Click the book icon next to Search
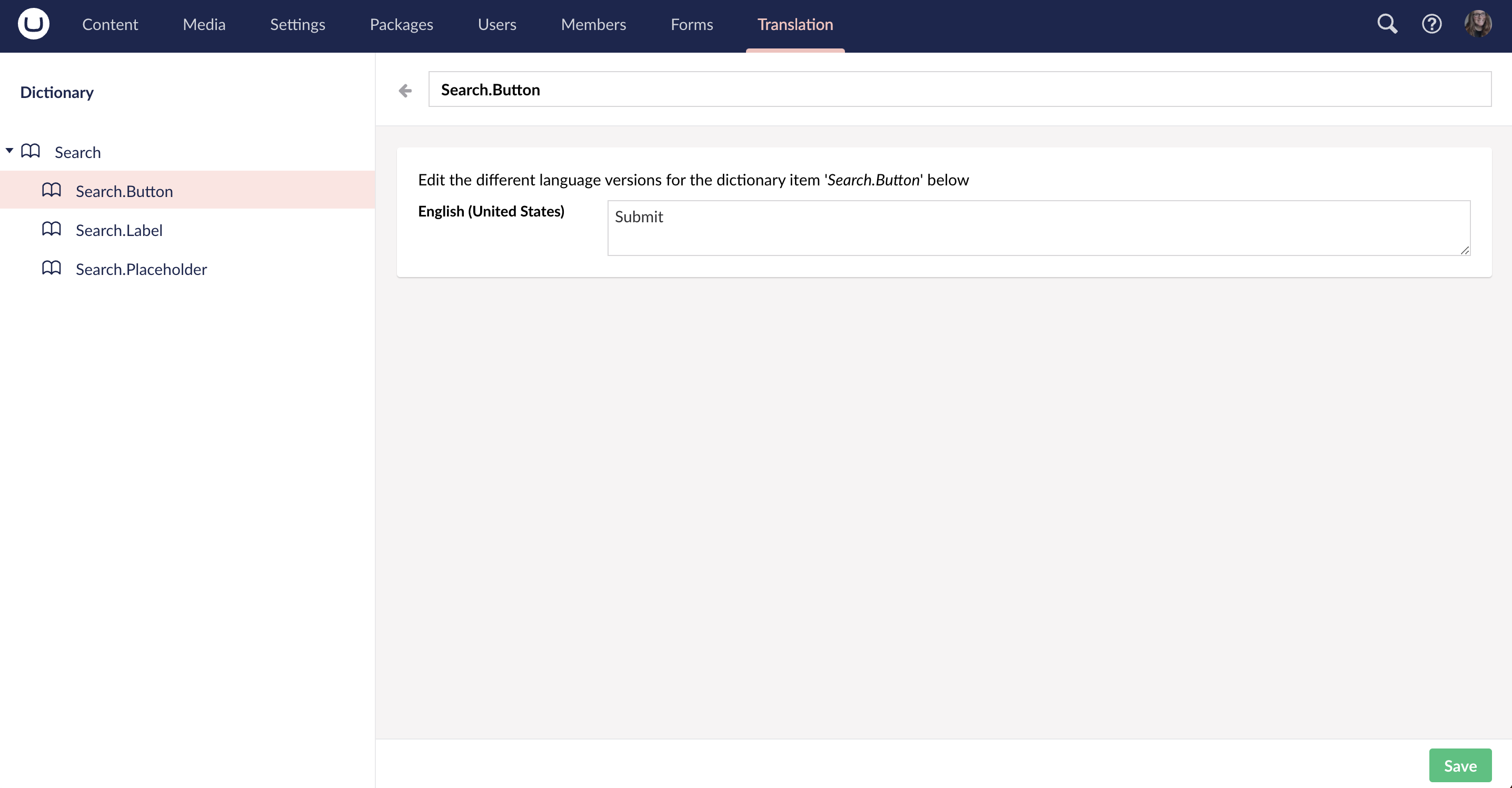 point(31,152)
